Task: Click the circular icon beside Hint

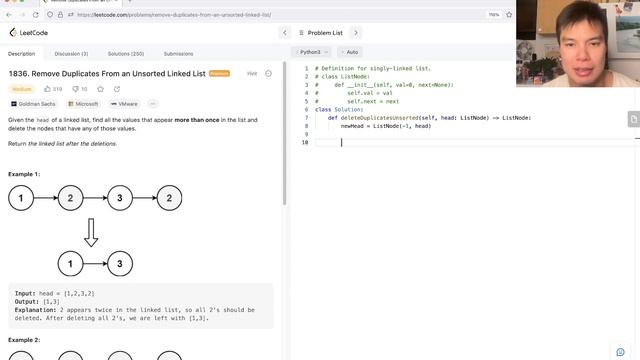Action: coord(268,73)
